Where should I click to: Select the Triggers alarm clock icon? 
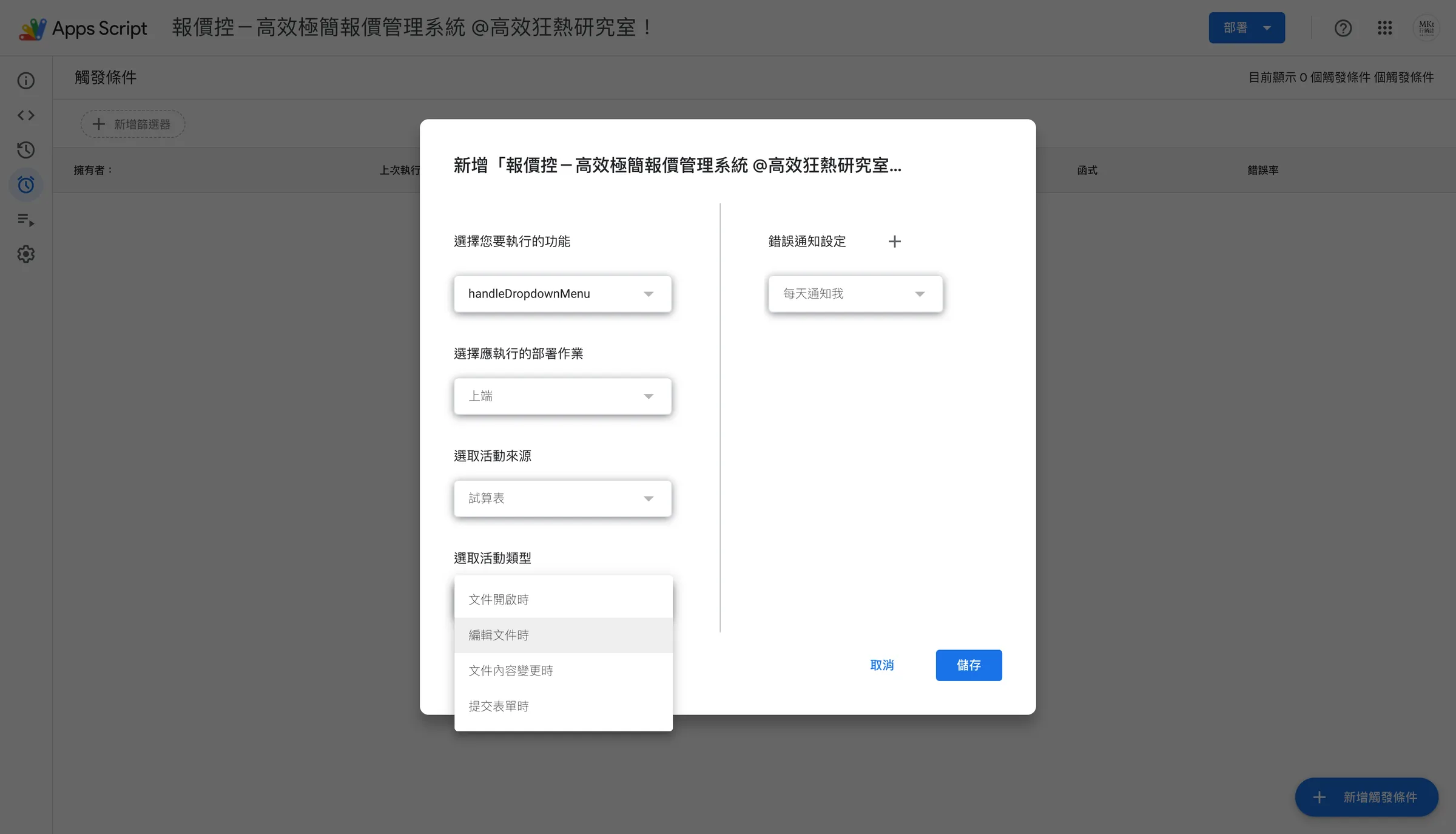tap(25, 185)
